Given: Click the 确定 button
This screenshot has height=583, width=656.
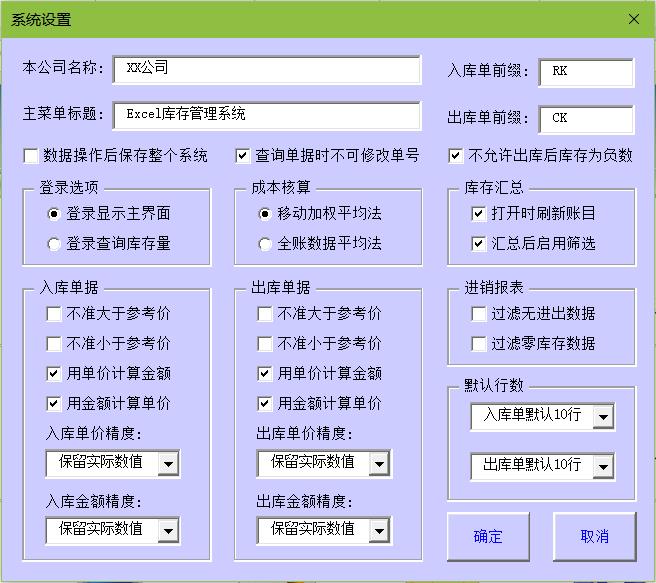Looking at the screenshot, I should pyautogui.click(x=488, y=537).
